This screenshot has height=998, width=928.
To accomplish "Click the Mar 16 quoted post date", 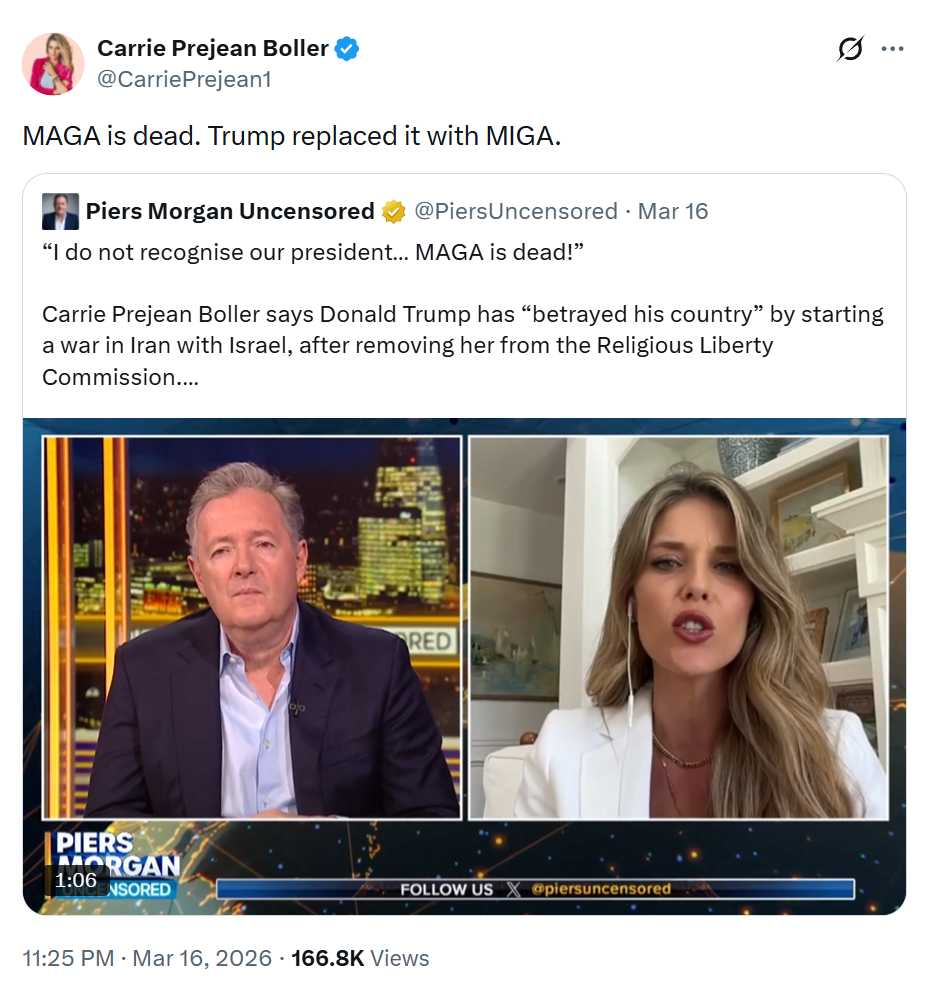I will [673, 211].
